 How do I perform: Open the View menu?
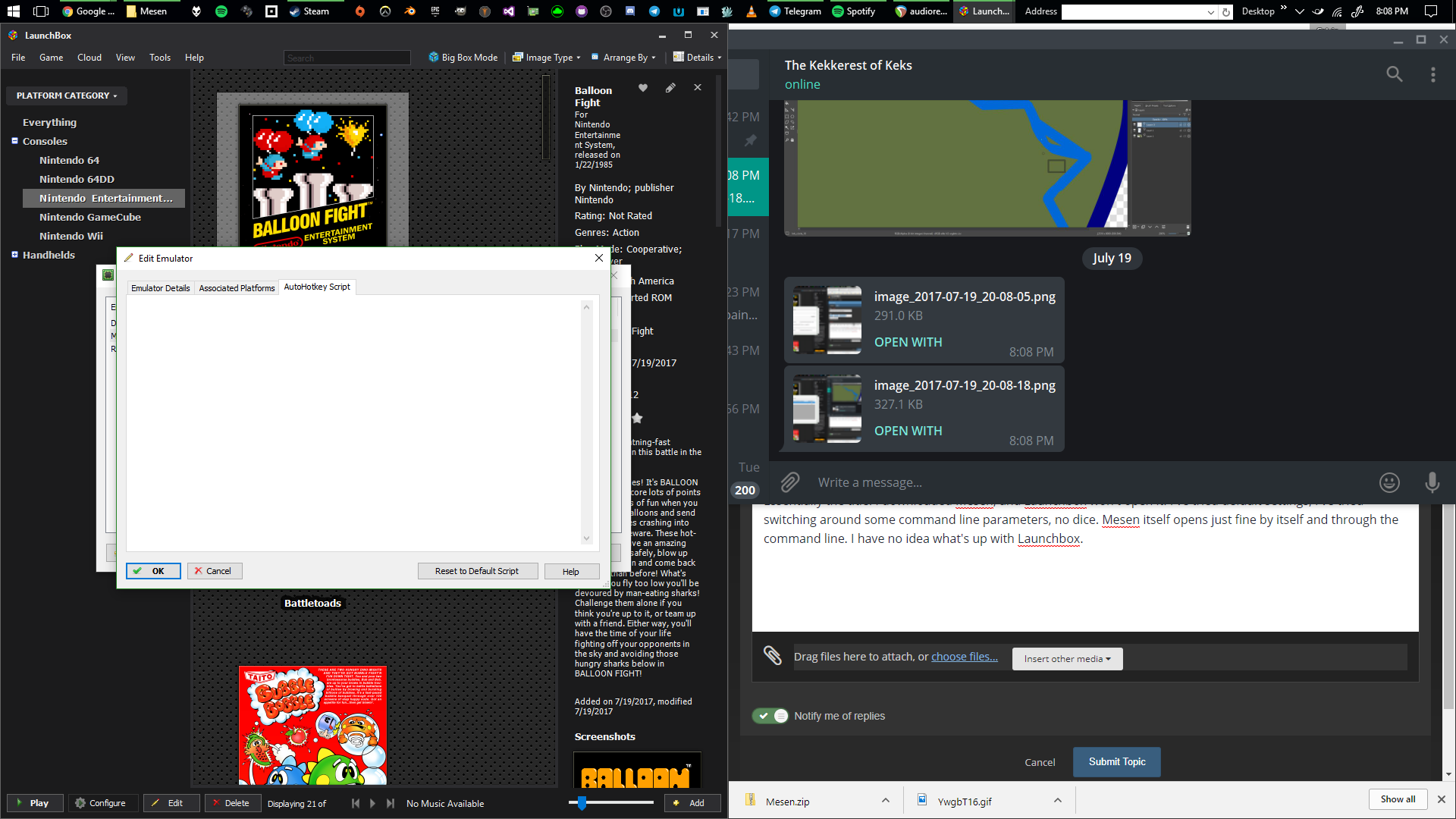(x=125, y=58)
